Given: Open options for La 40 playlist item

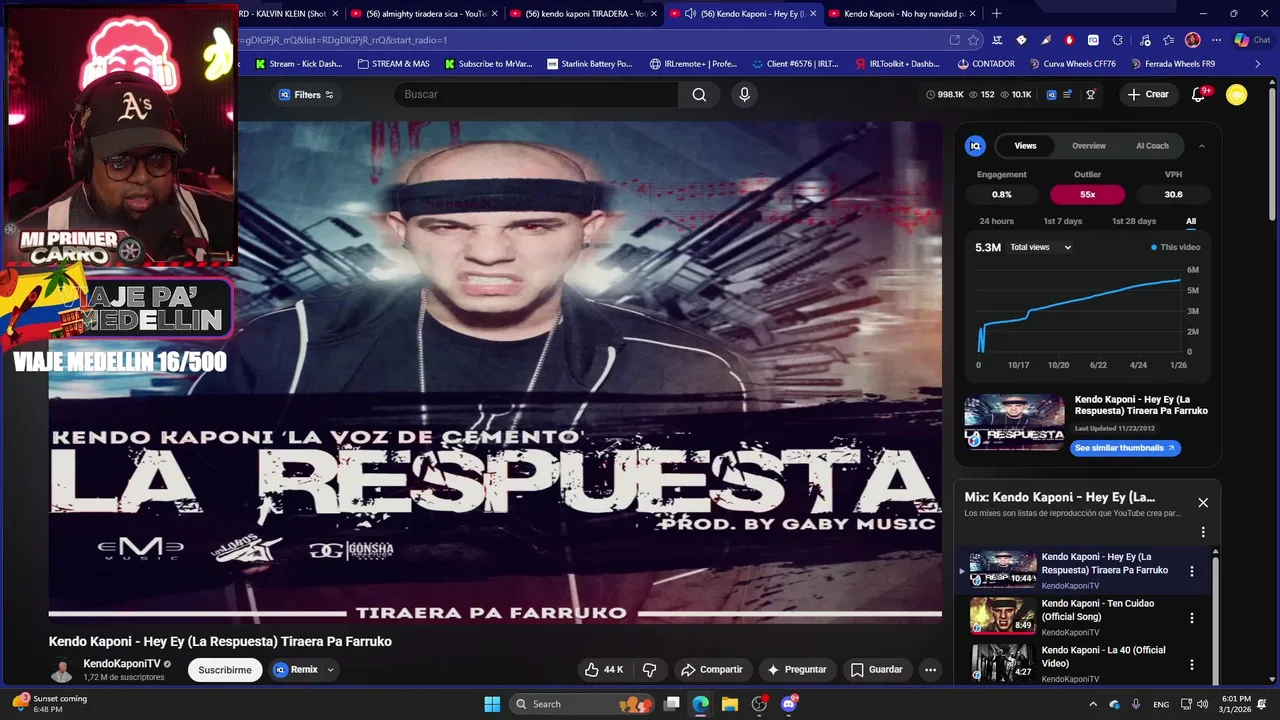Looking at the screenshot, I should (1191, 664).
